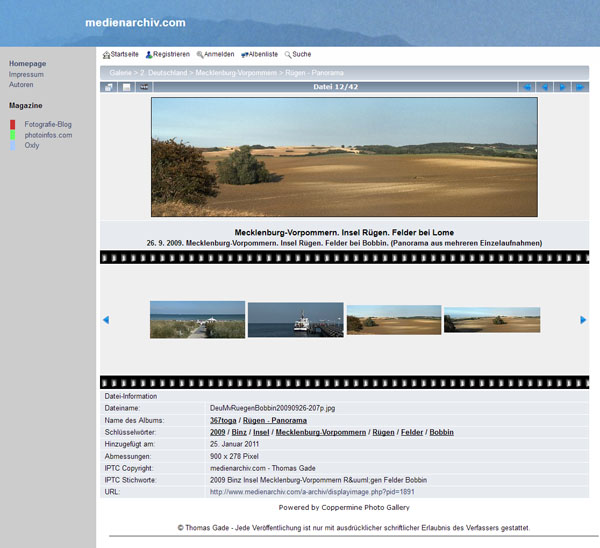Start the slideshow icon
Screen dimensions: 600x548
pyautogui.click(x=145, y=87)
